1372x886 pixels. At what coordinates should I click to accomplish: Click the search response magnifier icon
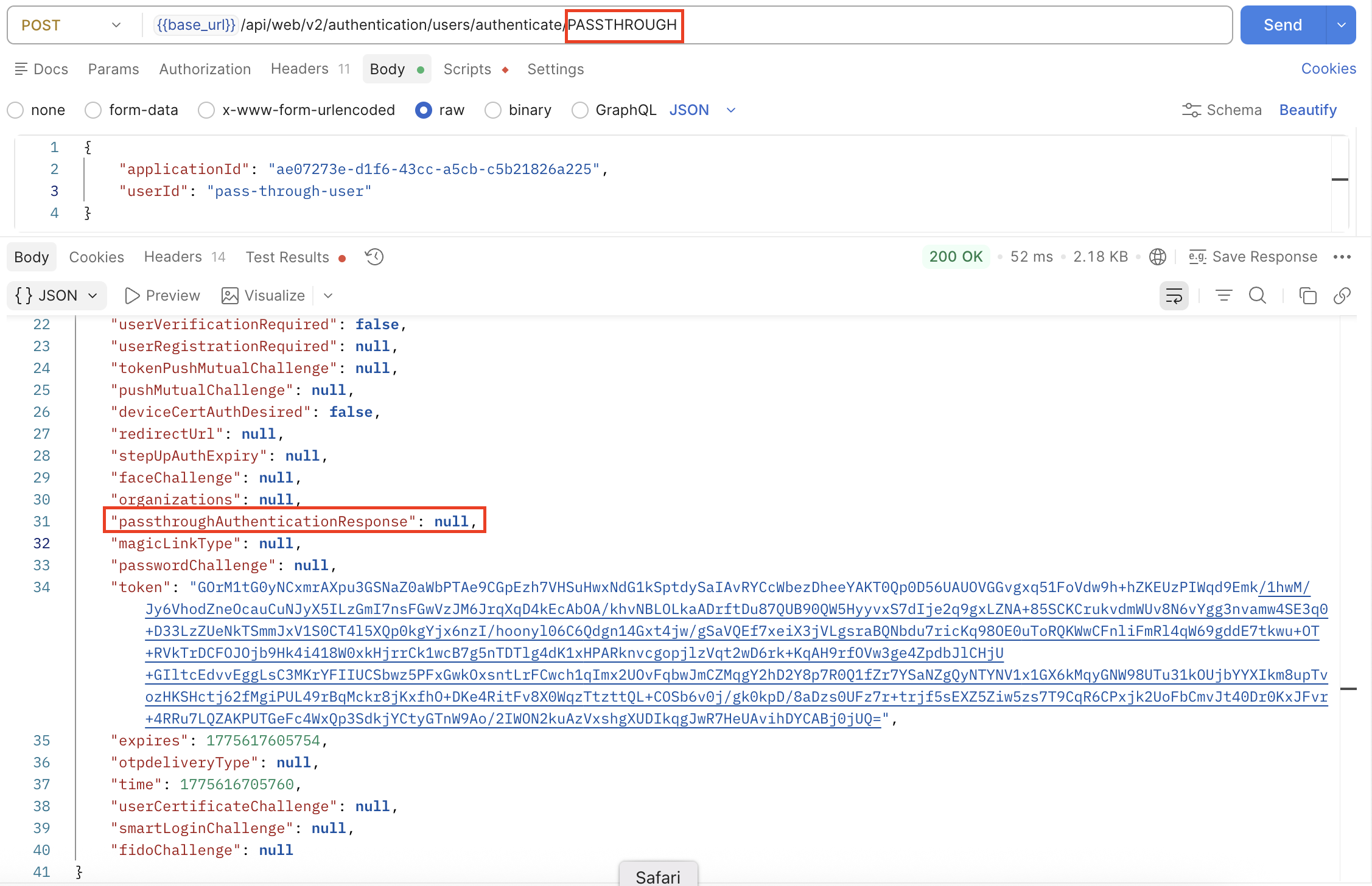click(1258, 296)
